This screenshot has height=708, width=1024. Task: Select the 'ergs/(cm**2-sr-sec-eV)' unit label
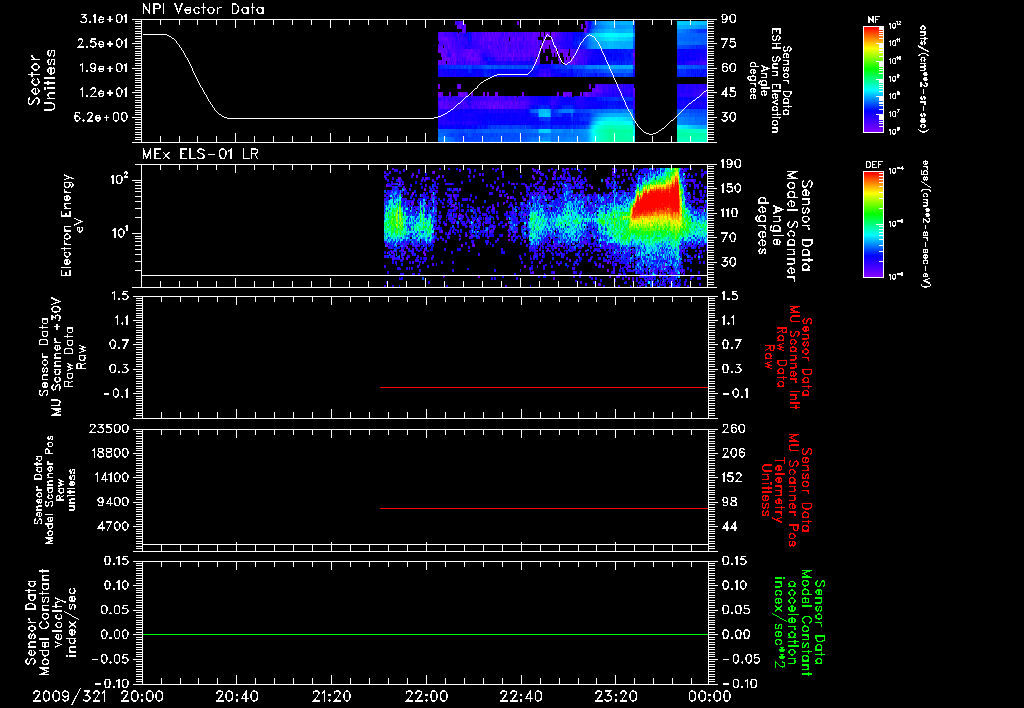coord(926,223)
